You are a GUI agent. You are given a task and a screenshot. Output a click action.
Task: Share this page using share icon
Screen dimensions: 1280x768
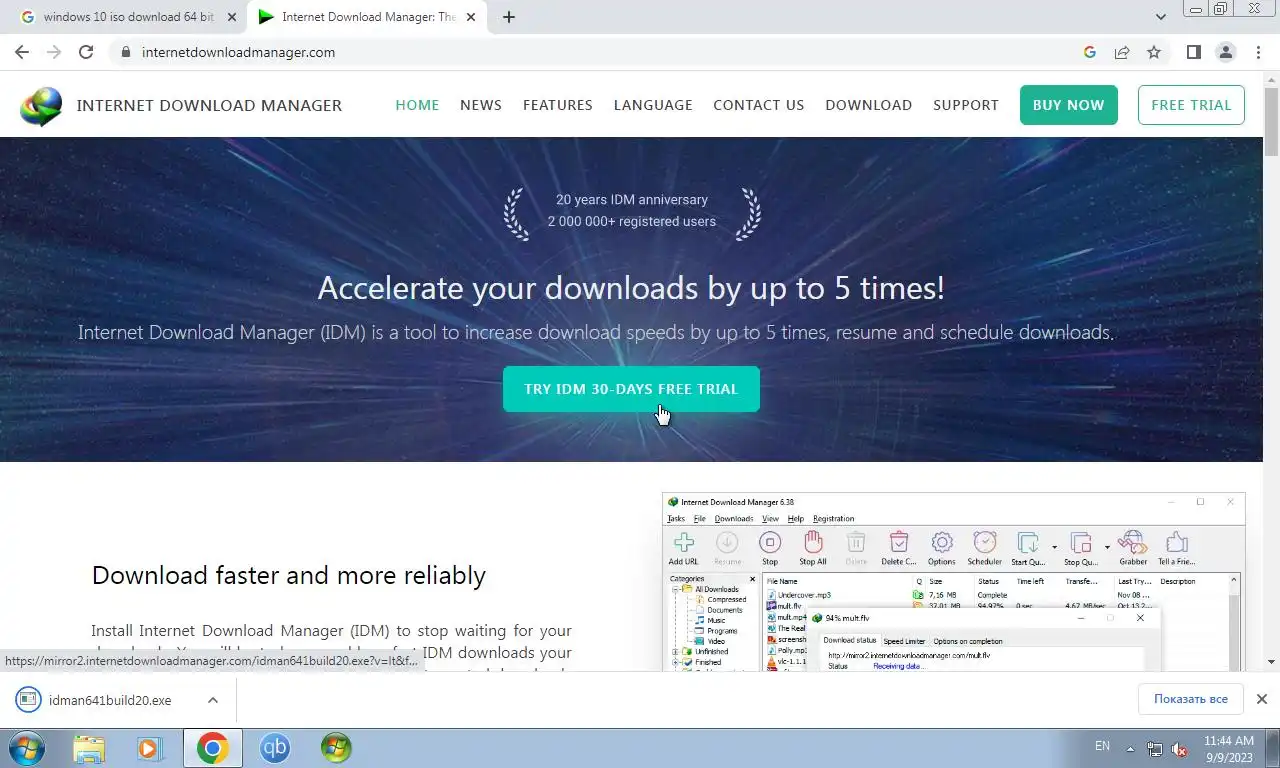click(1122, 52)
